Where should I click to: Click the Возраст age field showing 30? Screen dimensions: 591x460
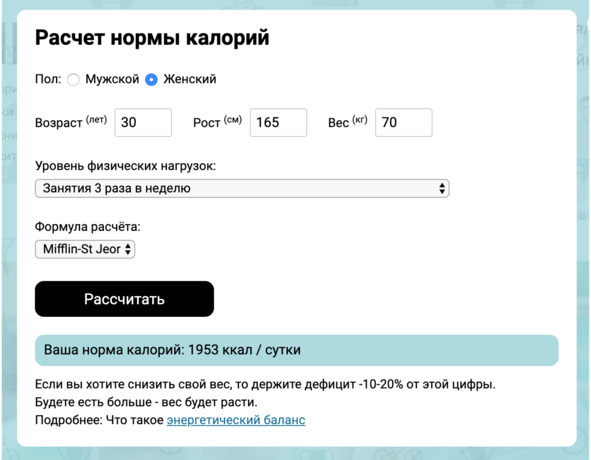click(x=143, y=123)
